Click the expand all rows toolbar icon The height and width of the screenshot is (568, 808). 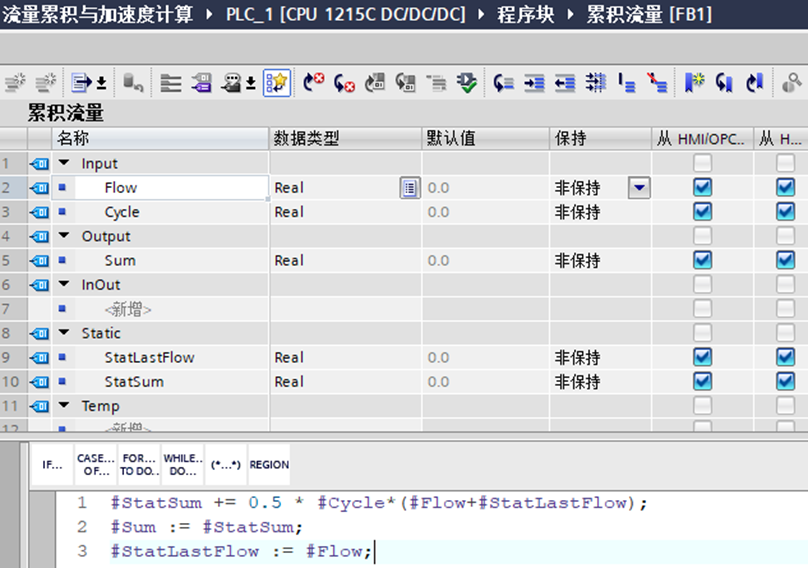pyautogui.click(x=171, y=82)
